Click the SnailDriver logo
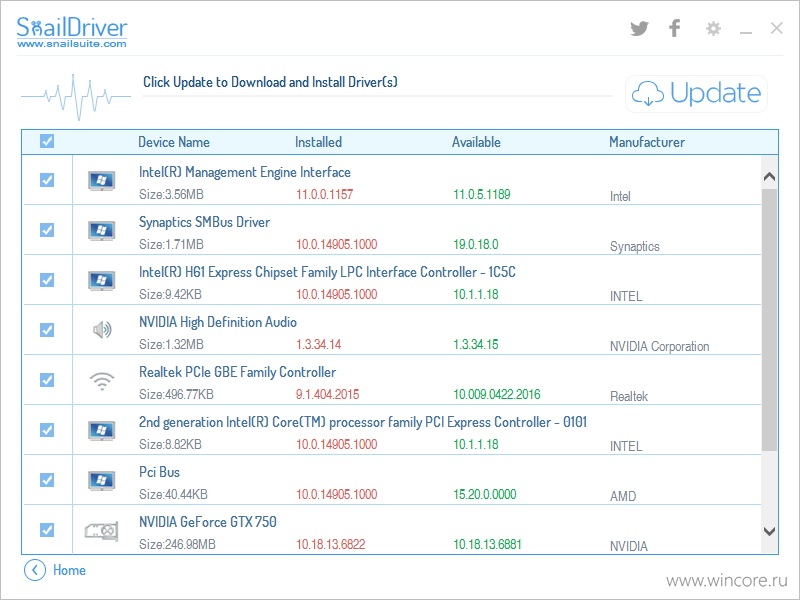 pos(72,28)
